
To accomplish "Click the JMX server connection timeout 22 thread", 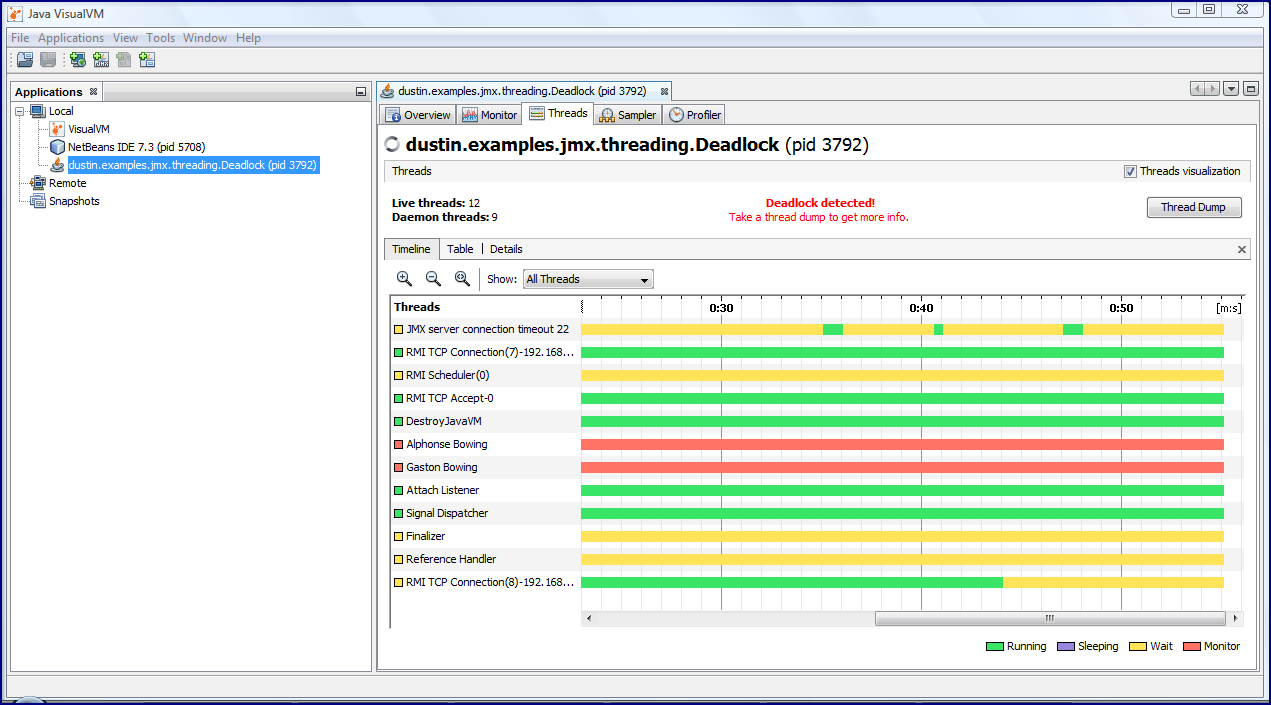I will (487, 329).
